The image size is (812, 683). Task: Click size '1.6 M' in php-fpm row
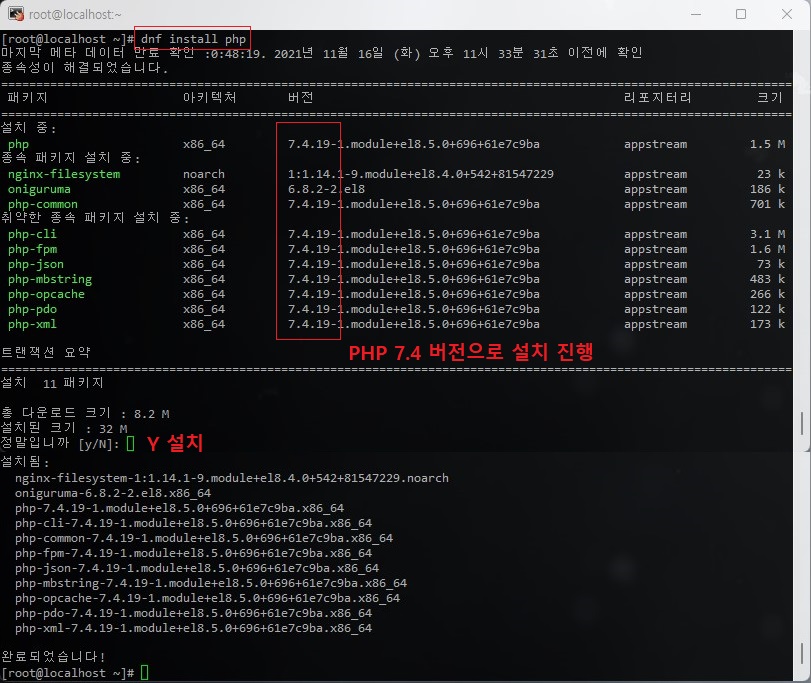pos(767,249)
